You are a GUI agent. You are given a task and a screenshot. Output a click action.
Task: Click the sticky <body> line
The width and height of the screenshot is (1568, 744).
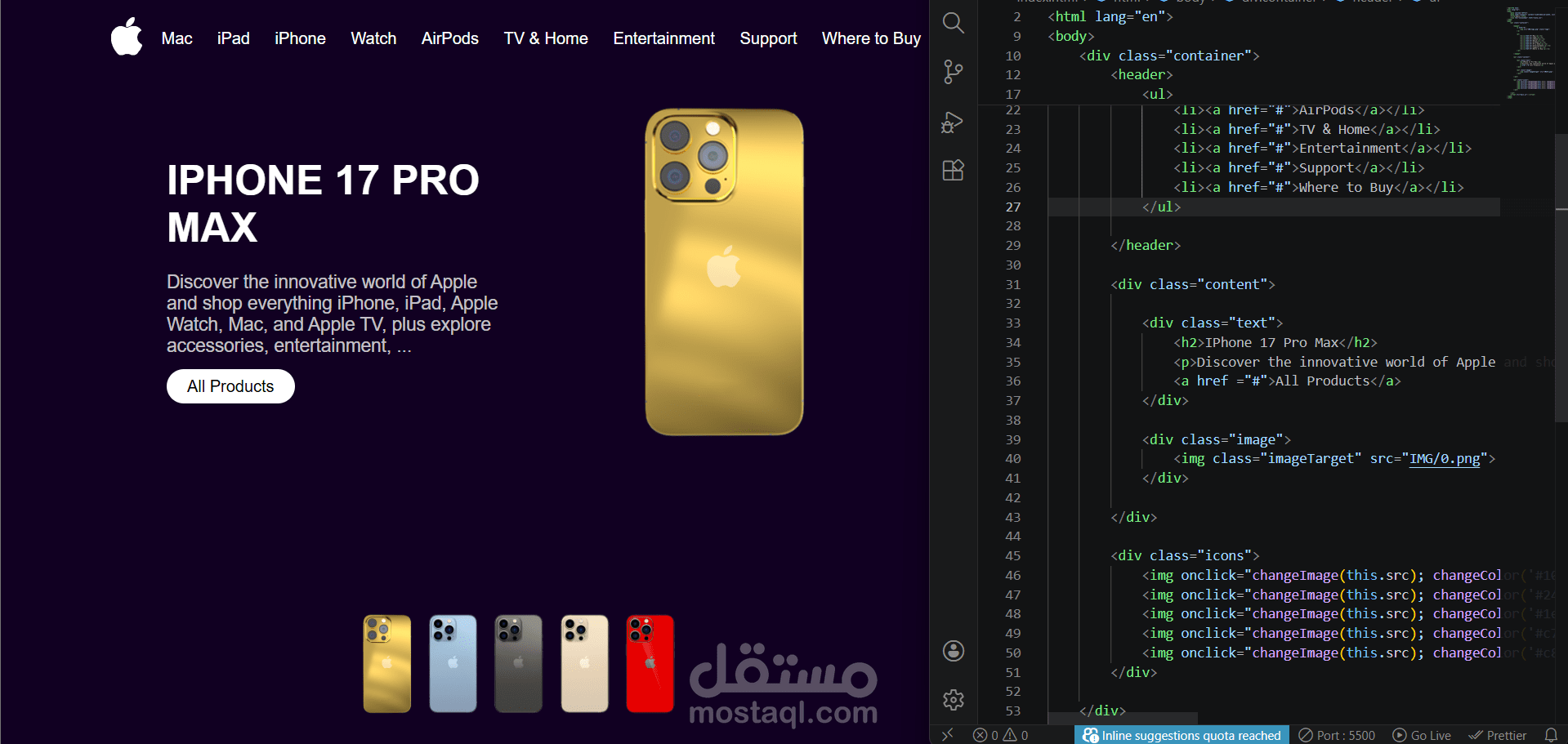tap(1071, 36)
